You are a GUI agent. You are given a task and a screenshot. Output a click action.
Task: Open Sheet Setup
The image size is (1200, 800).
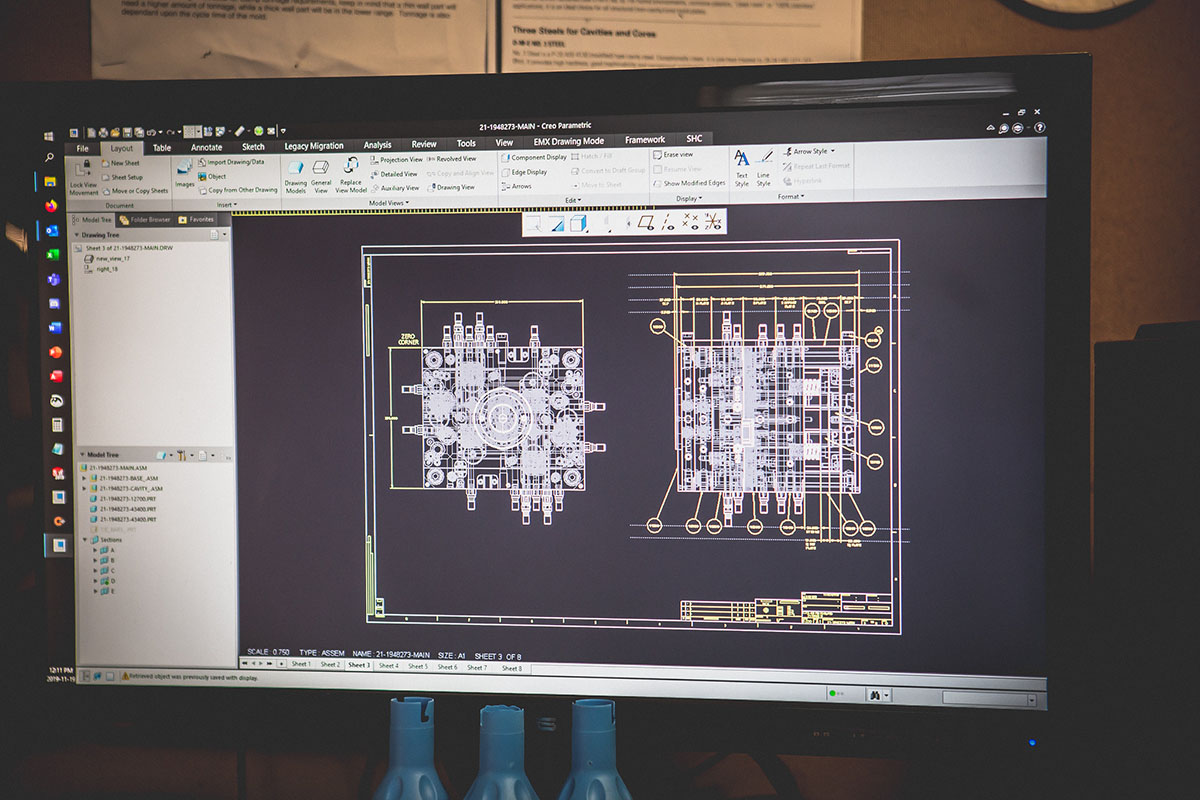(122, 177)
